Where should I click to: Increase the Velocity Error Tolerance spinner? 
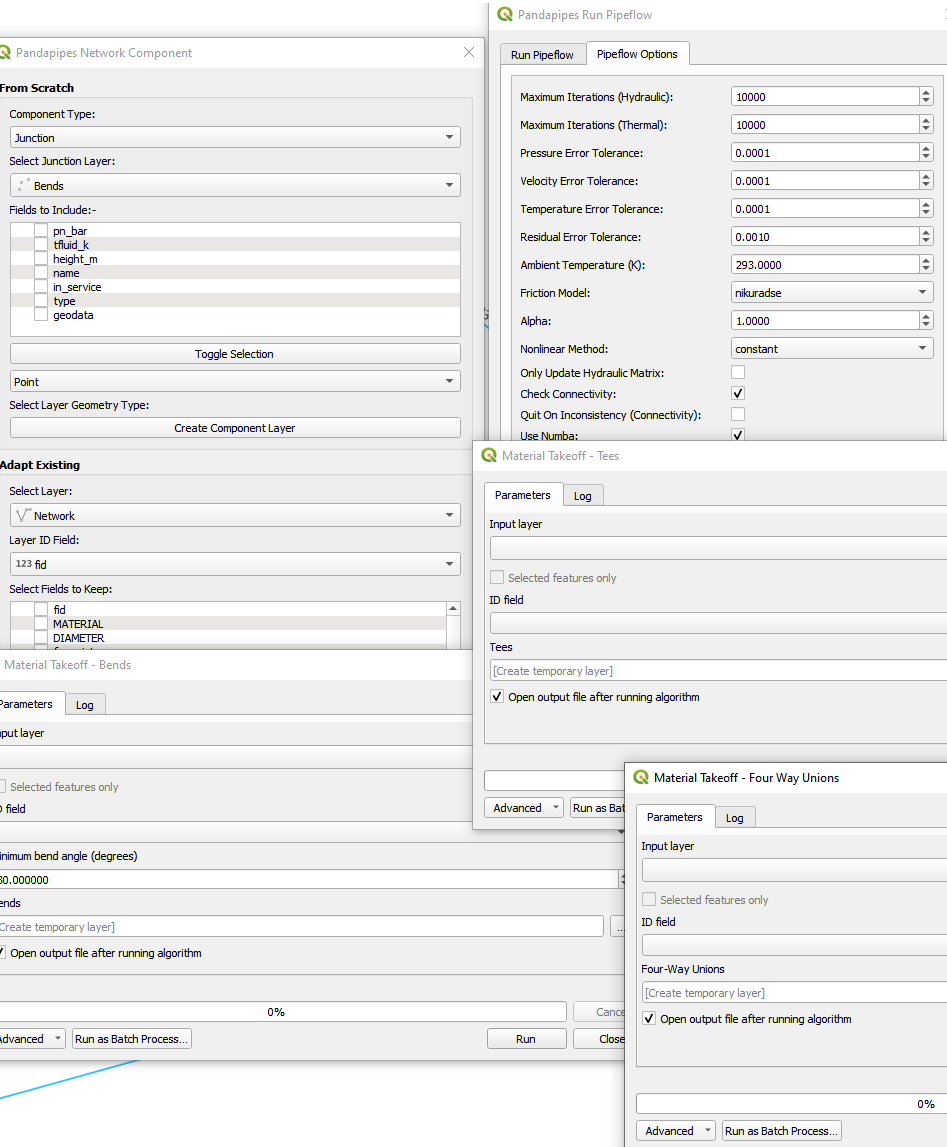pos(926,176)
